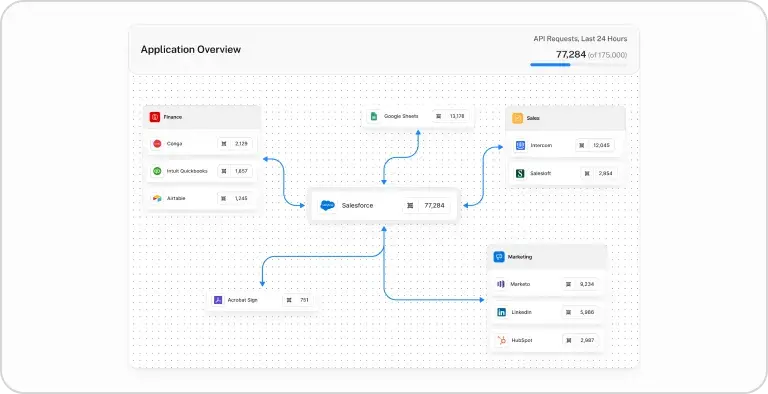Select the Conga label
The height and width of the screenshot is (394, 768).
click(x=174, y=144)
